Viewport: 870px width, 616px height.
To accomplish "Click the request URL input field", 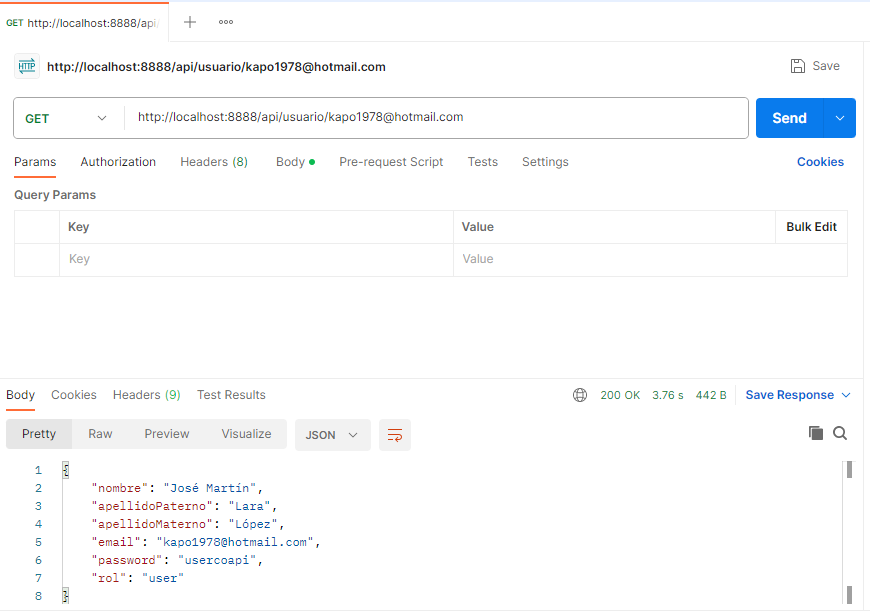I will click(436, 118).
